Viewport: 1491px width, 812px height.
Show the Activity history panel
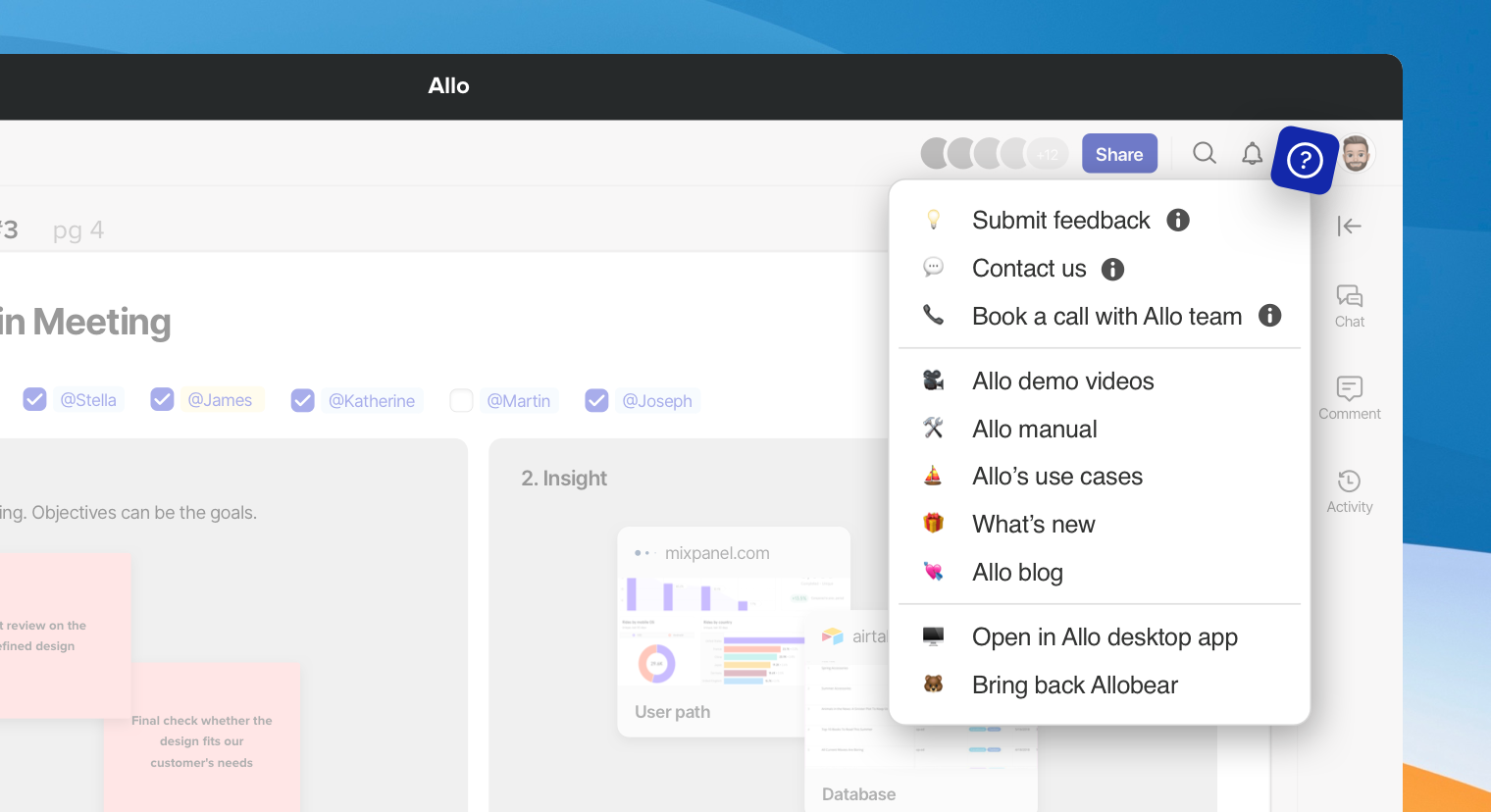coord(1349,490)
